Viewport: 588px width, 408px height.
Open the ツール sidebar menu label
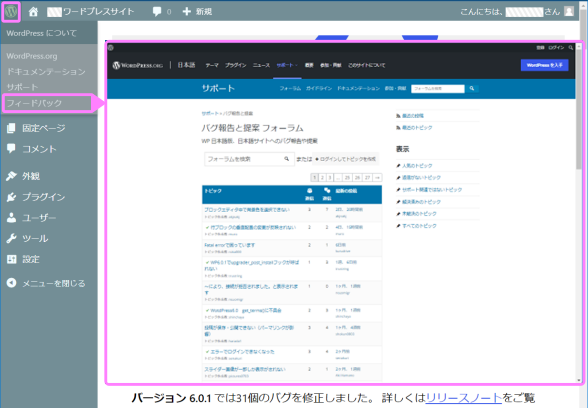35,238
